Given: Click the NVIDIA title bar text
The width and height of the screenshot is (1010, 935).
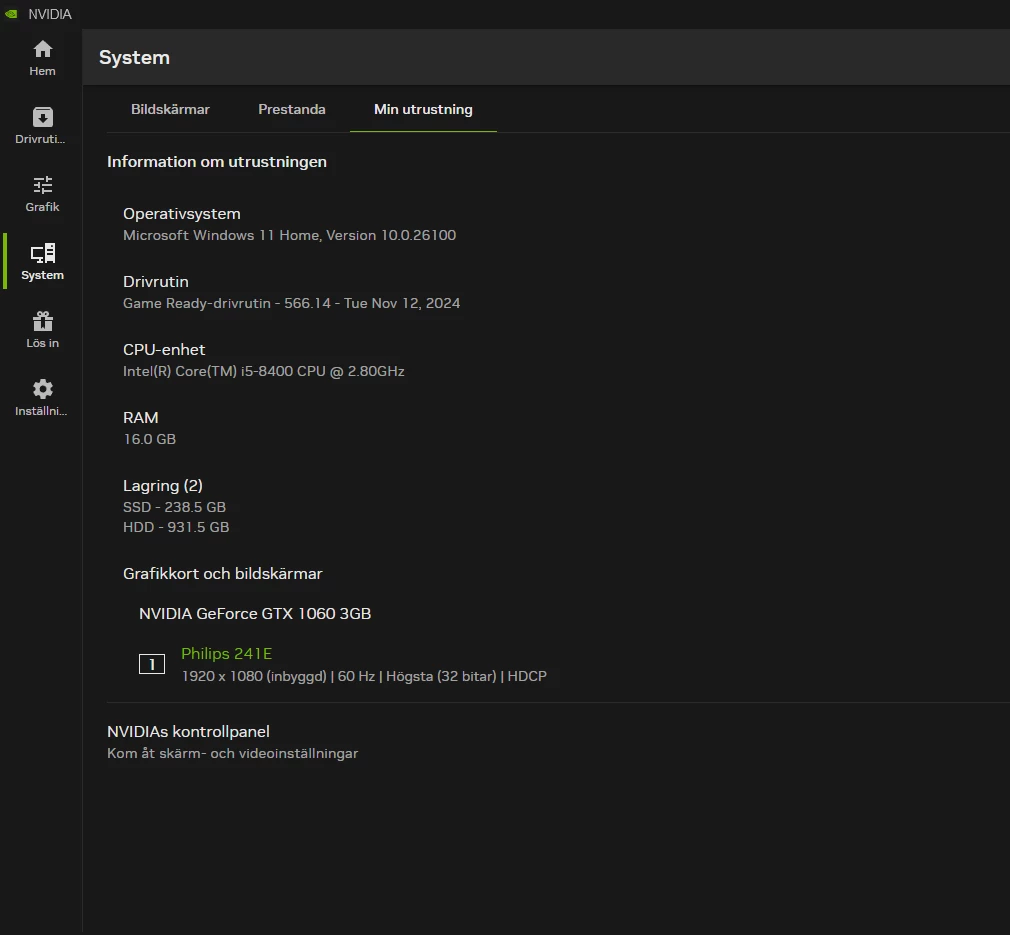Looking at the screenshot, I should [x=50, y=14].
